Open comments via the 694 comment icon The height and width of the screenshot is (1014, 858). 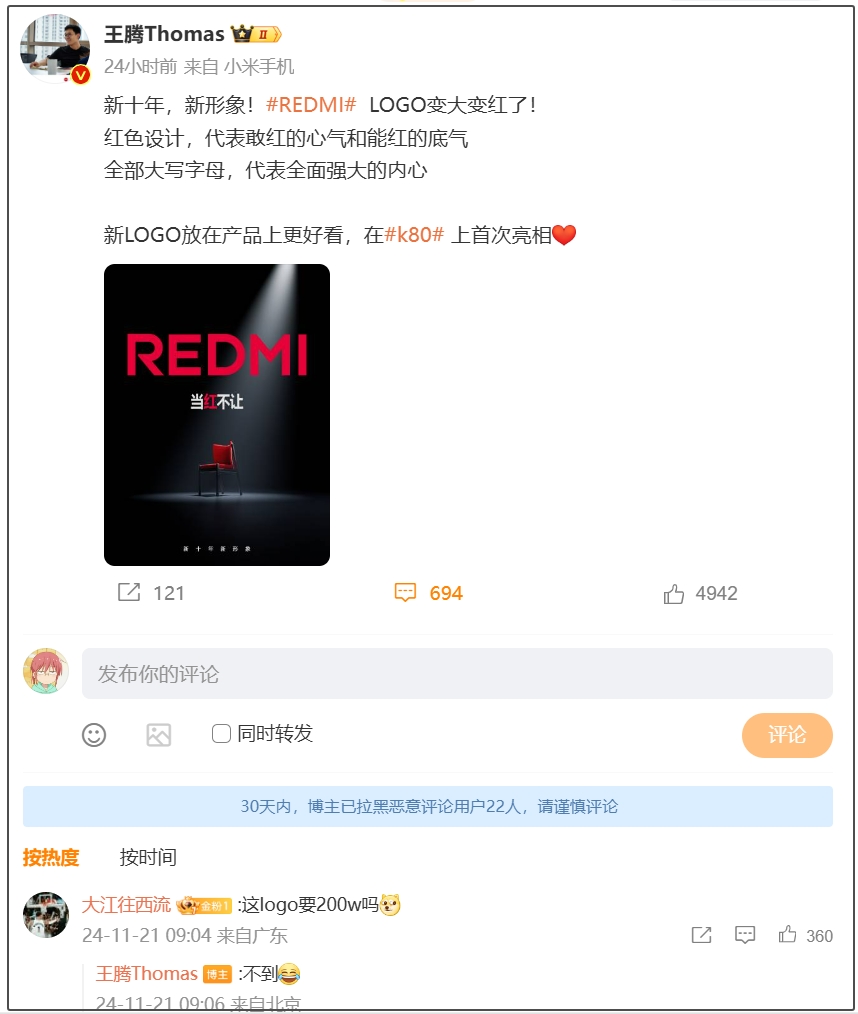[405, 592]
